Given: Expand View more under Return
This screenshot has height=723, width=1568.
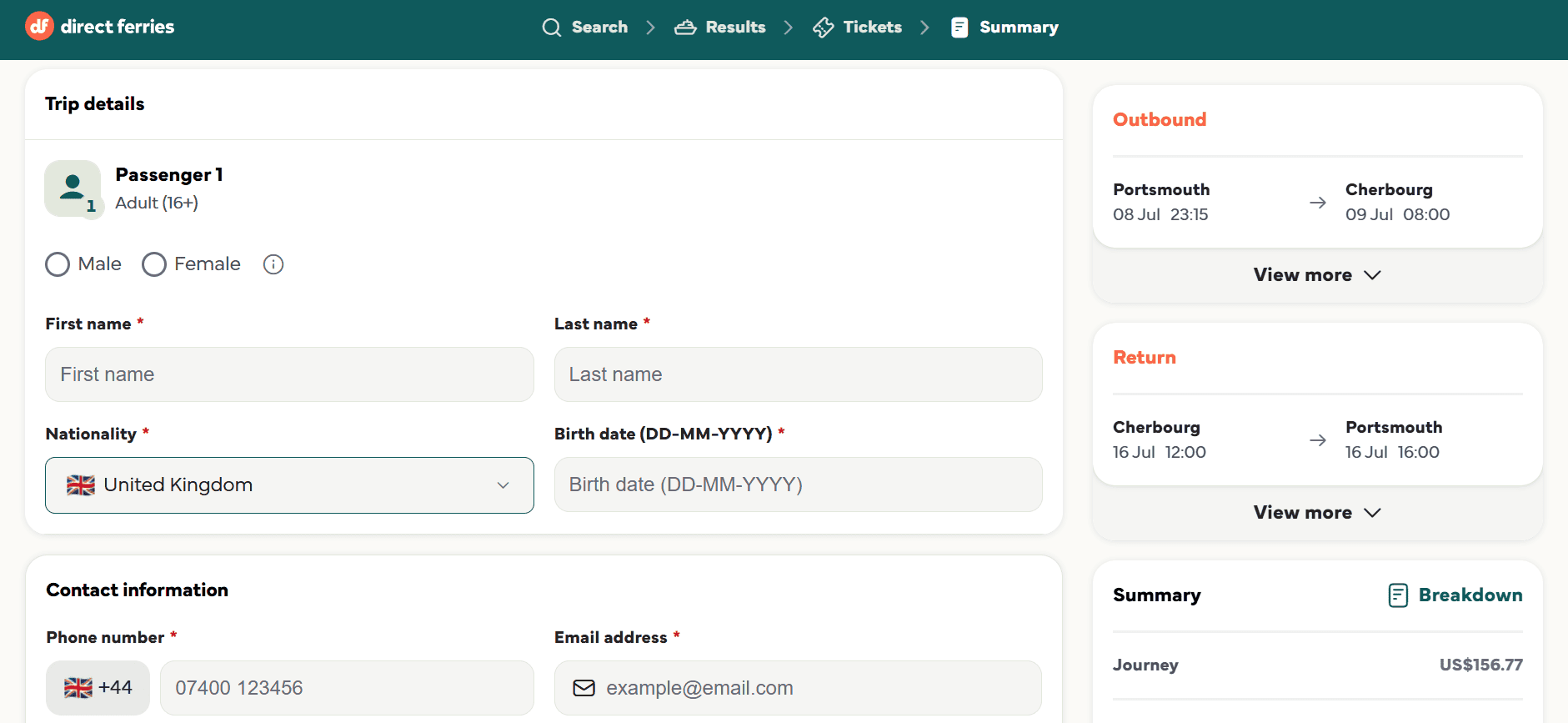Looking at the screenshot, I should (x=1317, y=513).
